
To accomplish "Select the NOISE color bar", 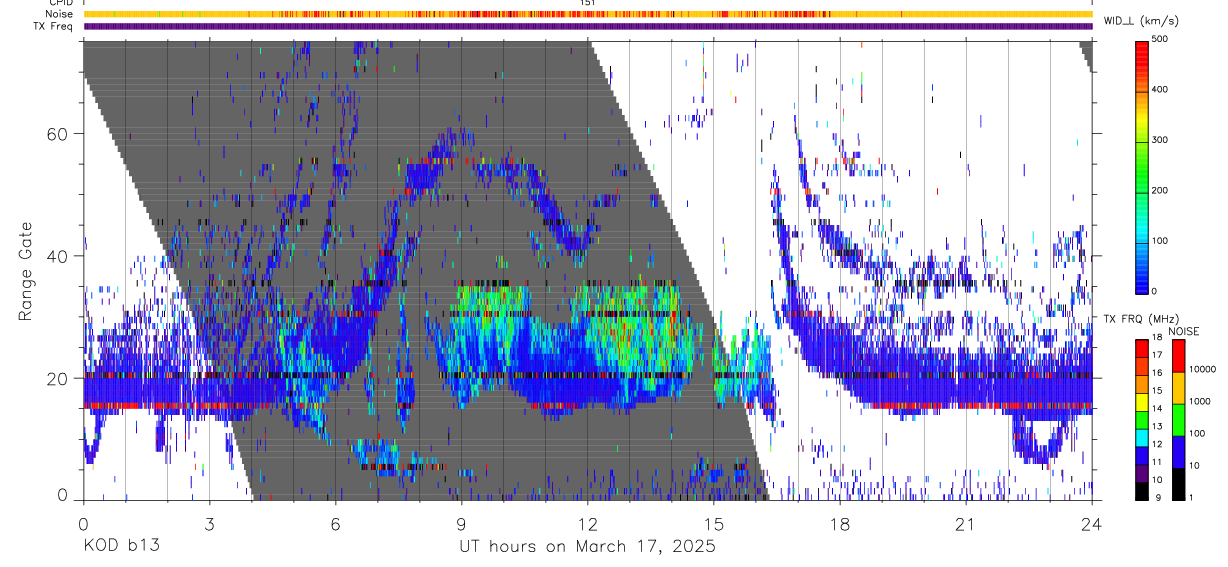I will (x=1177, y=419).
